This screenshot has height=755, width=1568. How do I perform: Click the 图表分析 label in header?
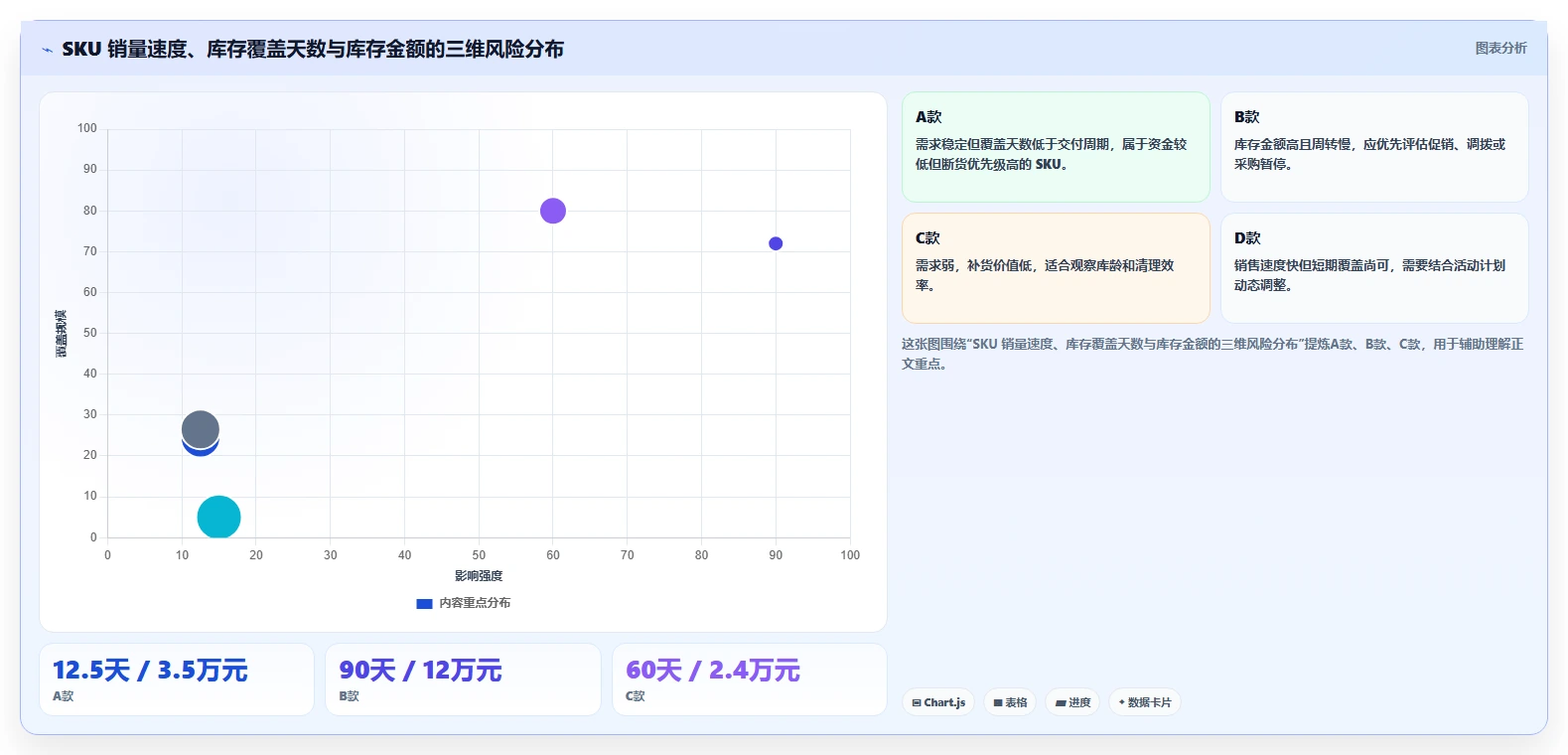1500,48
